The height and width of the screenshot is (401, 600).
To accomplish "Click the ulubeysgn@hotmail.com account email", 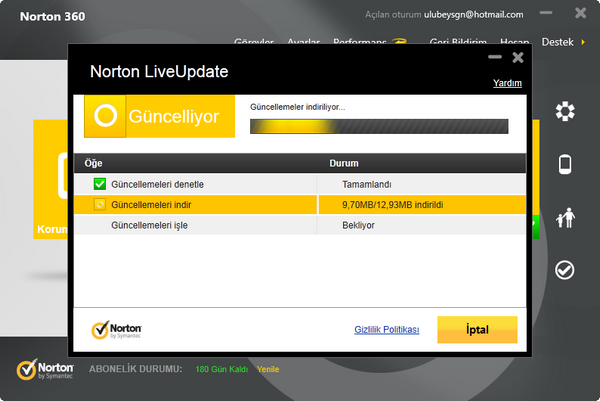I will coord(473,15).
